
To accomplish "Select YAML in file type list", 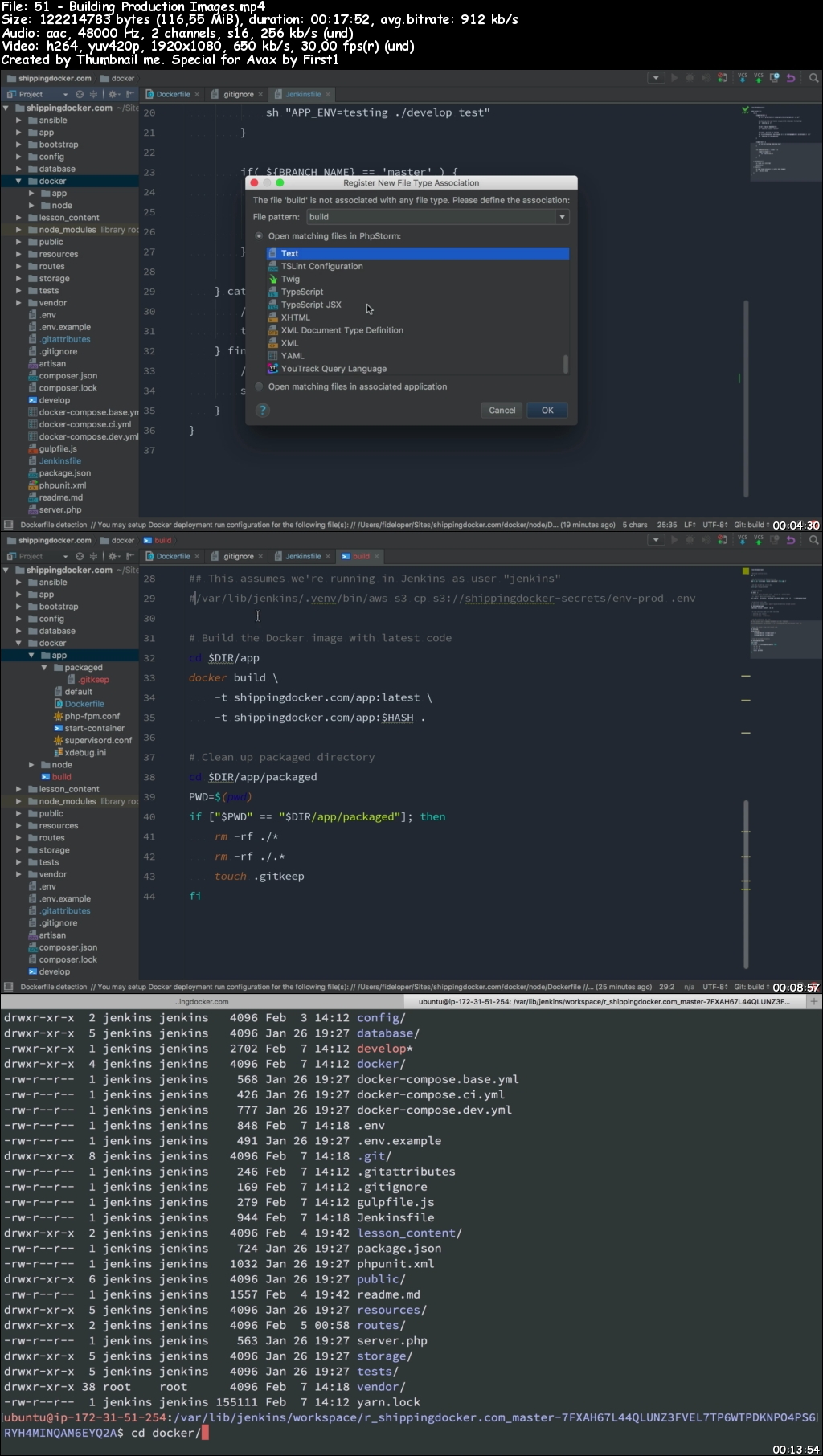I will [x=417, y=356].
